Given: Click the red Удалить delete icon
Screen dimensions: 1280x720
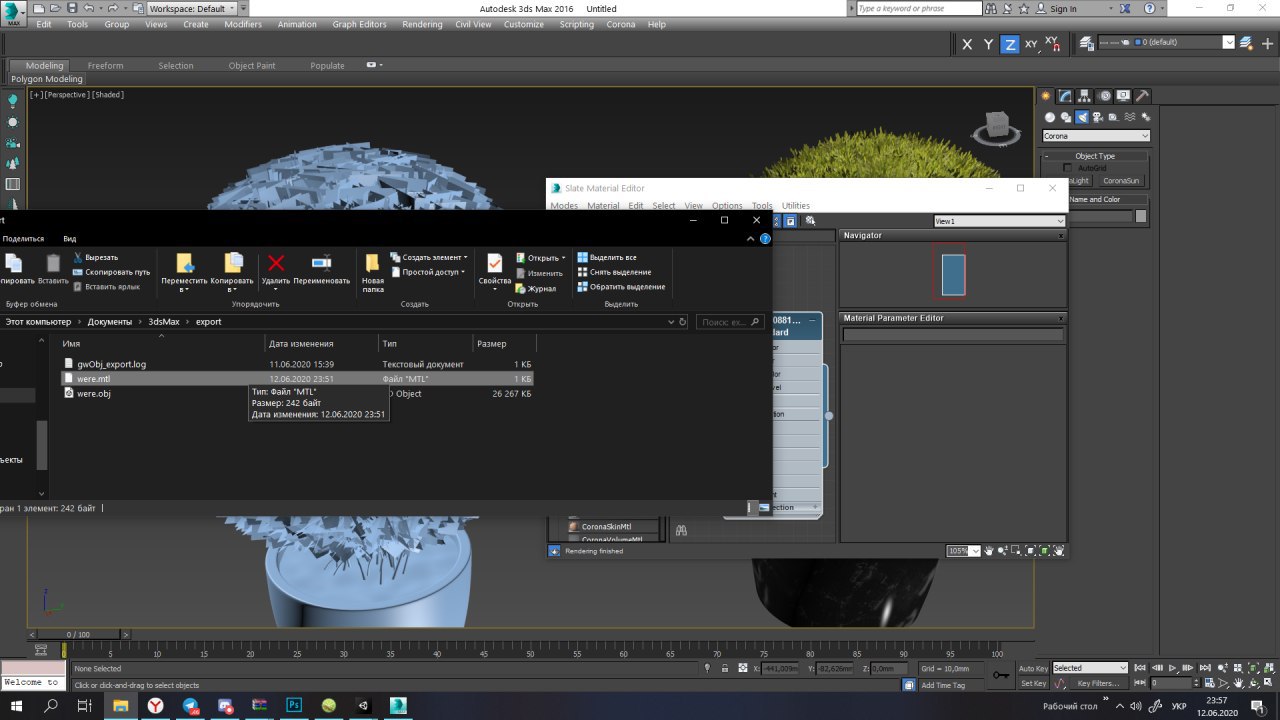Looking at the screenshot, I should (276, 263).
